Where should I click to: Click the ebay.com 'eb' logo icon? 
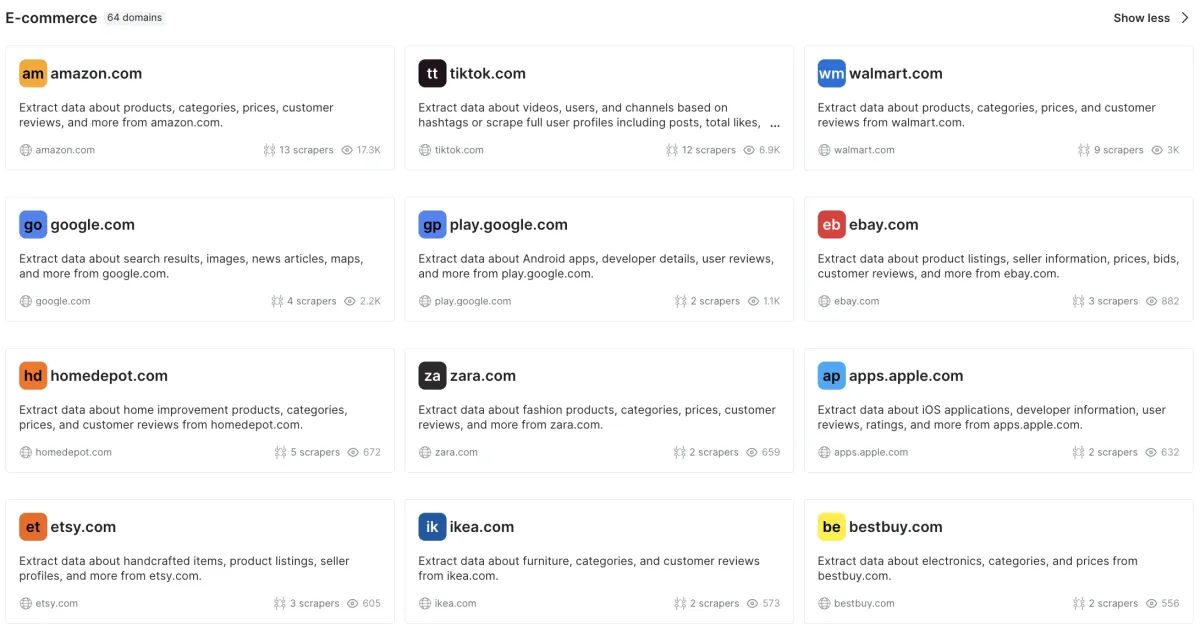click(x=831, y=225)
